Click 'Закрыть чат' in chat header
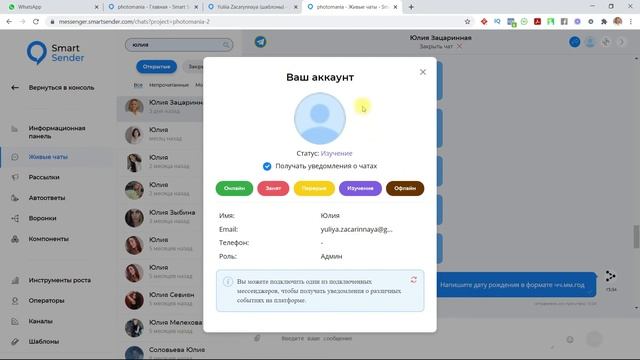The height and width of the screenshot is (360, 640). (440, 47)
